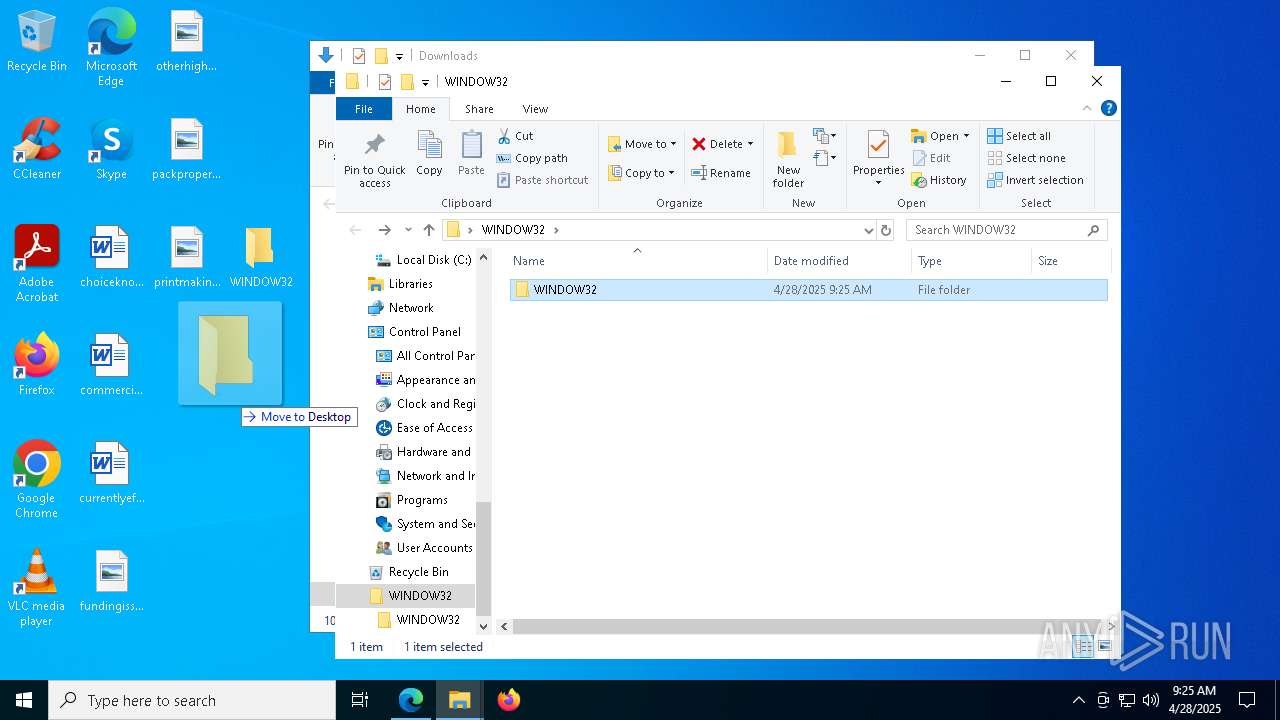Viewport: 1280px width, 720px height.
Task: Click the Paste ribbon button
Action: [471, 153]
